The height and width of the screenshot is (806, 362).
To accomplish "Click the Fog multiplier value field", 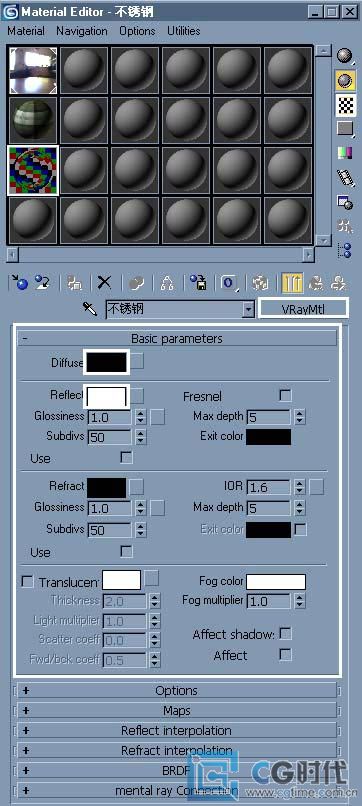I will [268, 601].
